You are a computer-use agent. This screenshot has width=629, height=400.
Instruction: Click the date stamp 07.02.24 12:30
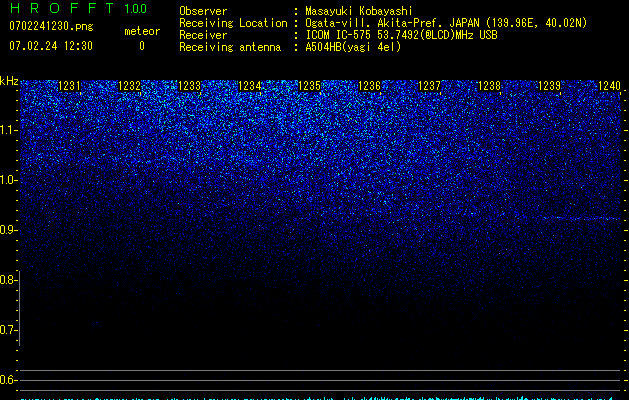click(x=51, y=46)
